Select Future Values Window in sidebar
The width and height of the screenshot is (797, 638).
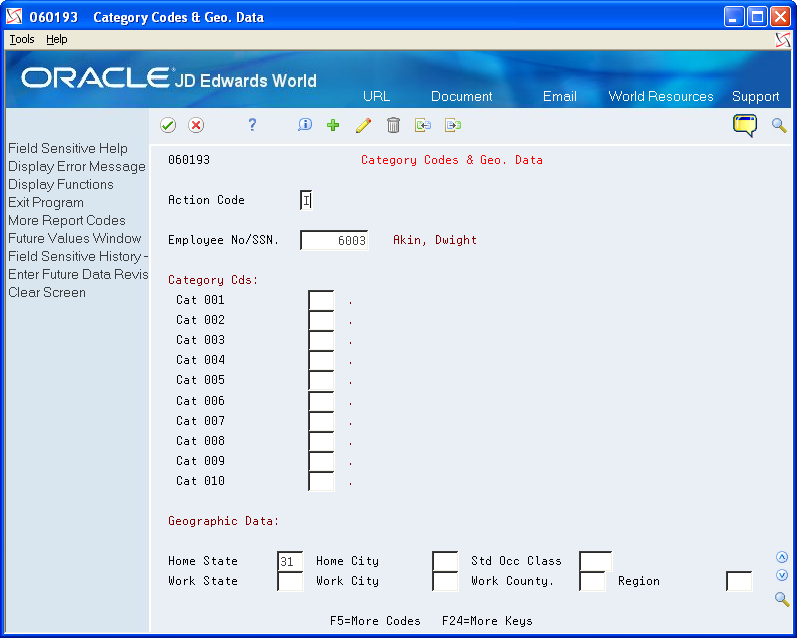tap(75, 238)
